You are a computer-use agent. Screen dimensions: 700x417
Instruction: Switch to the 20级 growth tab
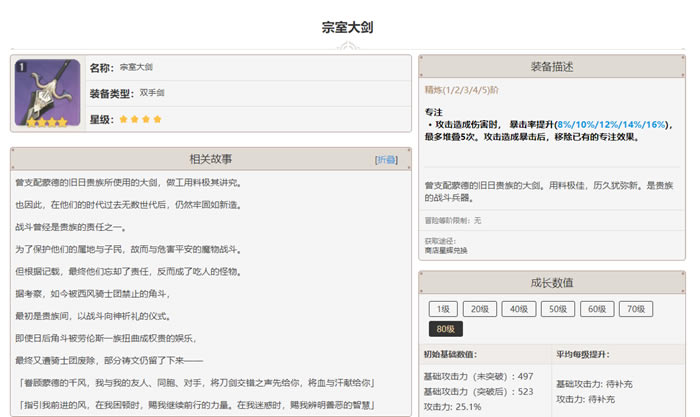480,309
